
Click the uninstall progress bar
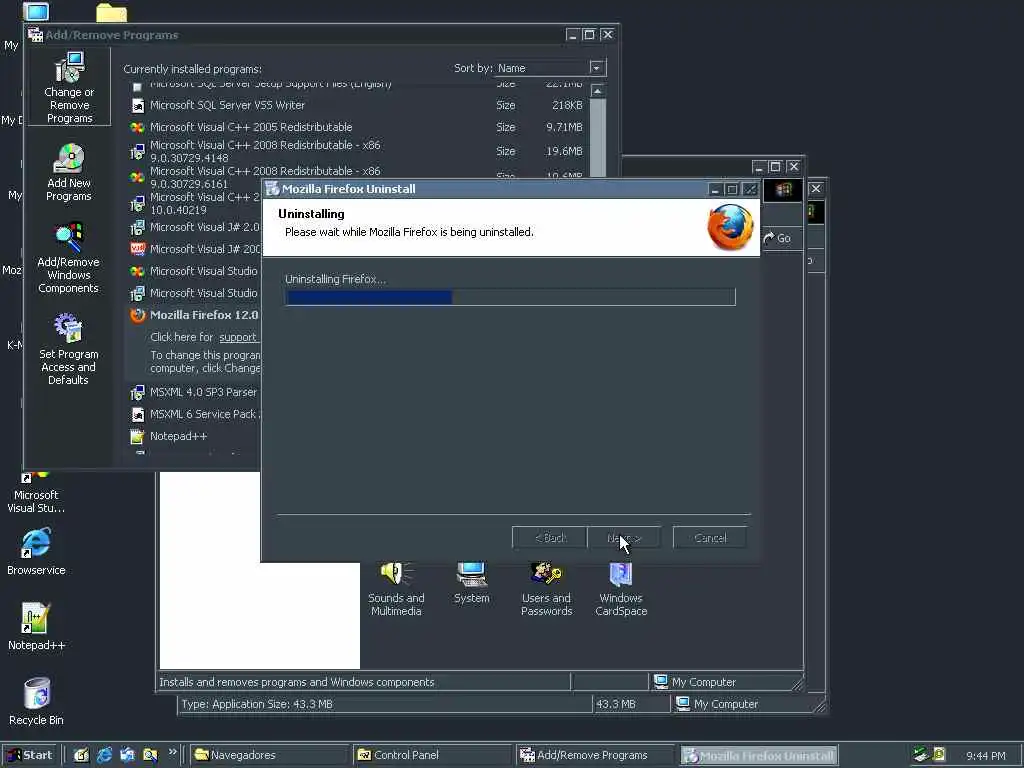click(510, 297)
